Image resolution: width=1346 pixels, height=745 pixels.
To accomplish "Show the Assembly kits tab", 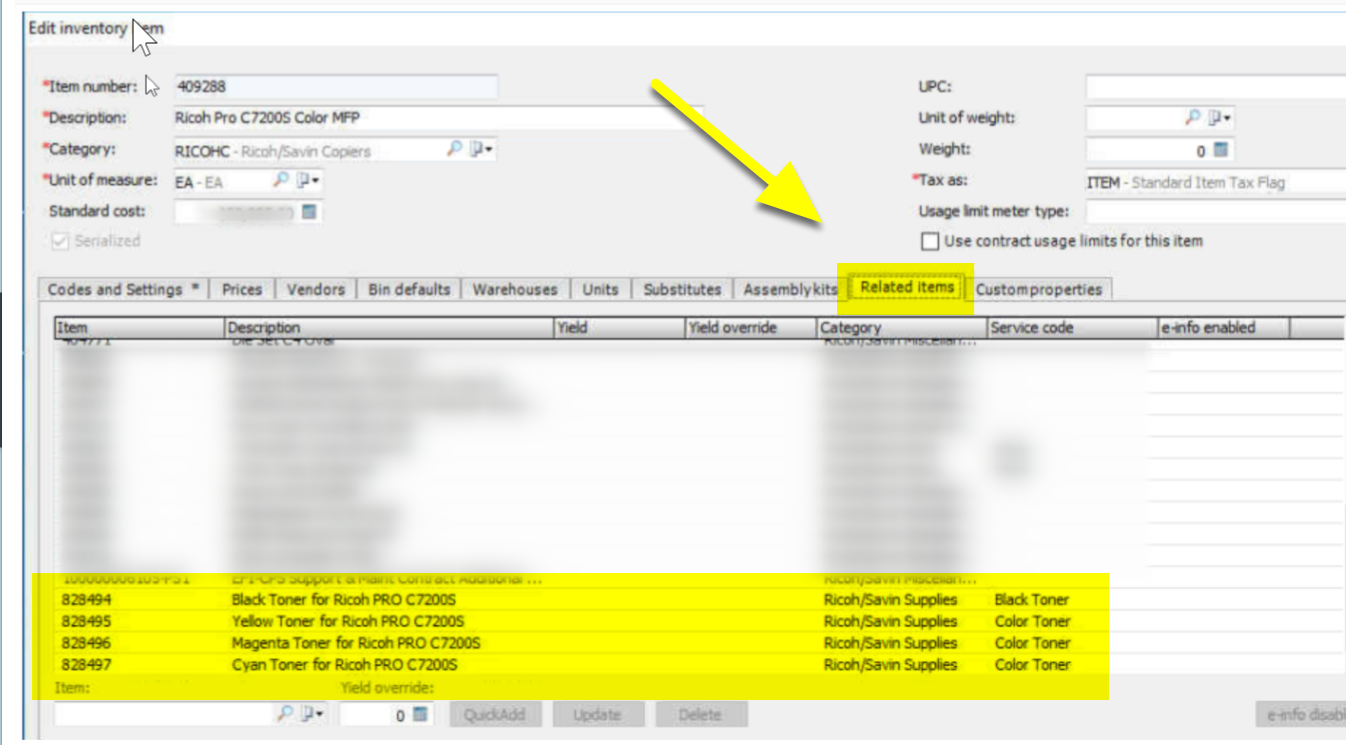I will coord(790,289).
